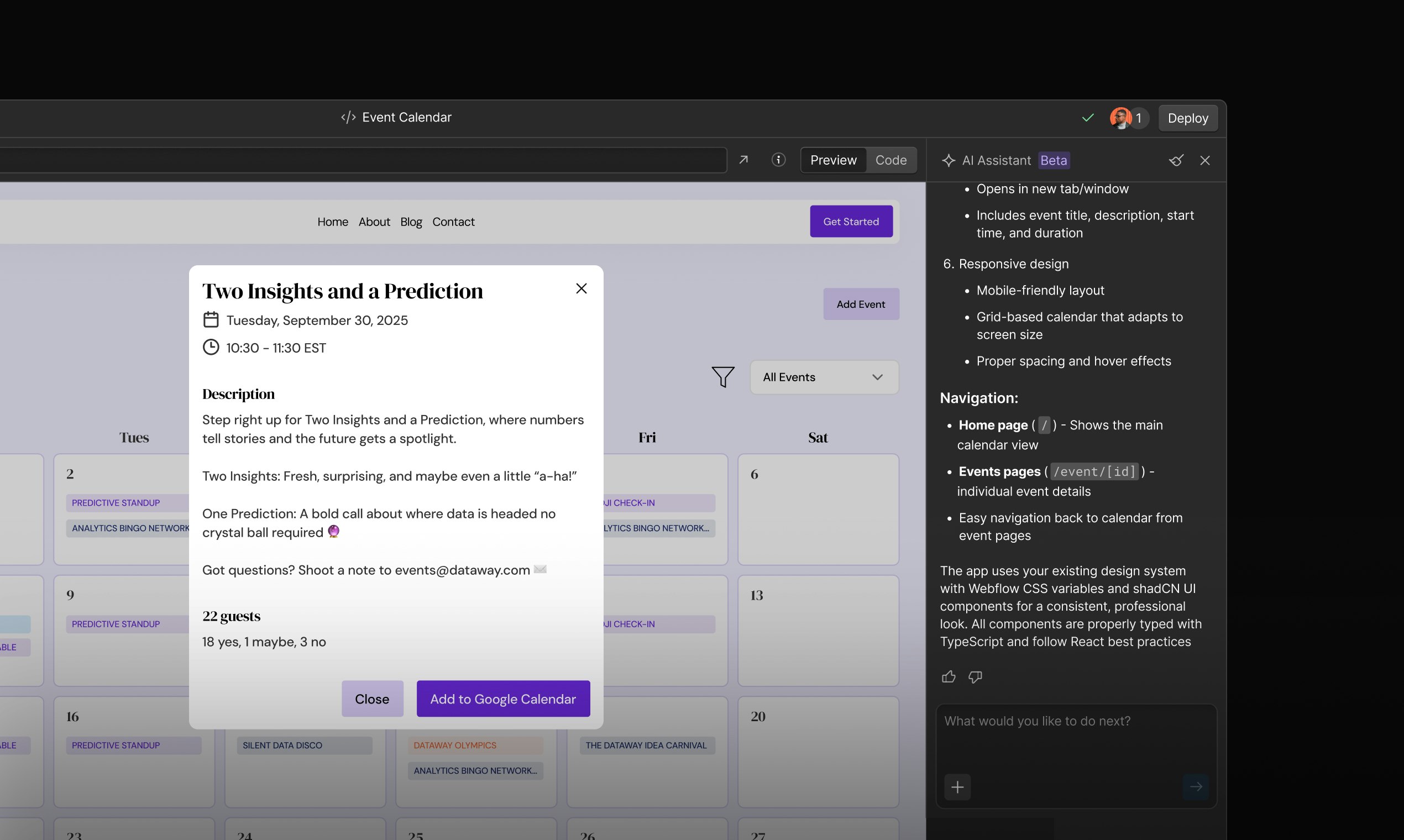Click Add to Google Calendar
This screenshot has width=1404, height=840.
[502, 699]
